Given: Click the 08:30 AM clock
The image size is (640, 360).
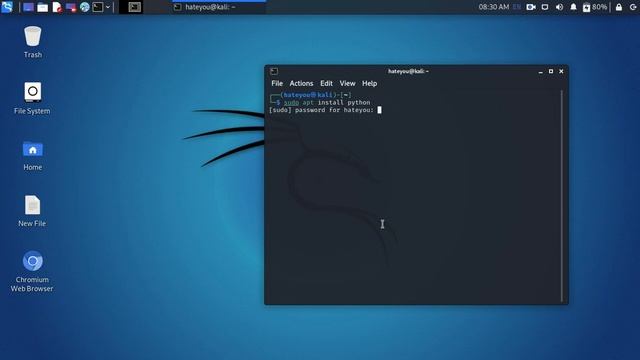Looking at the screenshot, I should coord(493,7).
